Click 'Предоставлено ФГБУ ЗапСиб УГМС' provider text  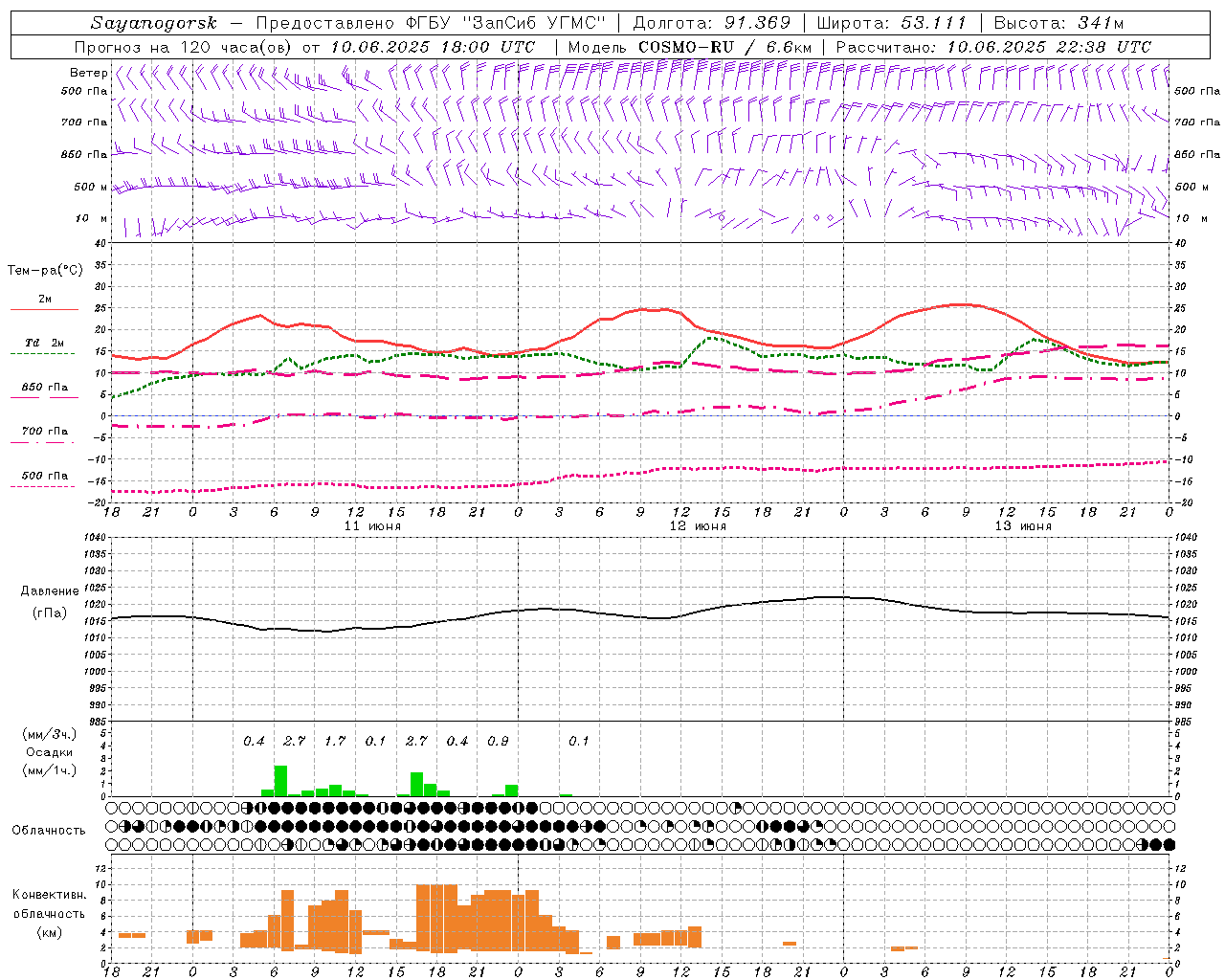click(x=431, y=23)
